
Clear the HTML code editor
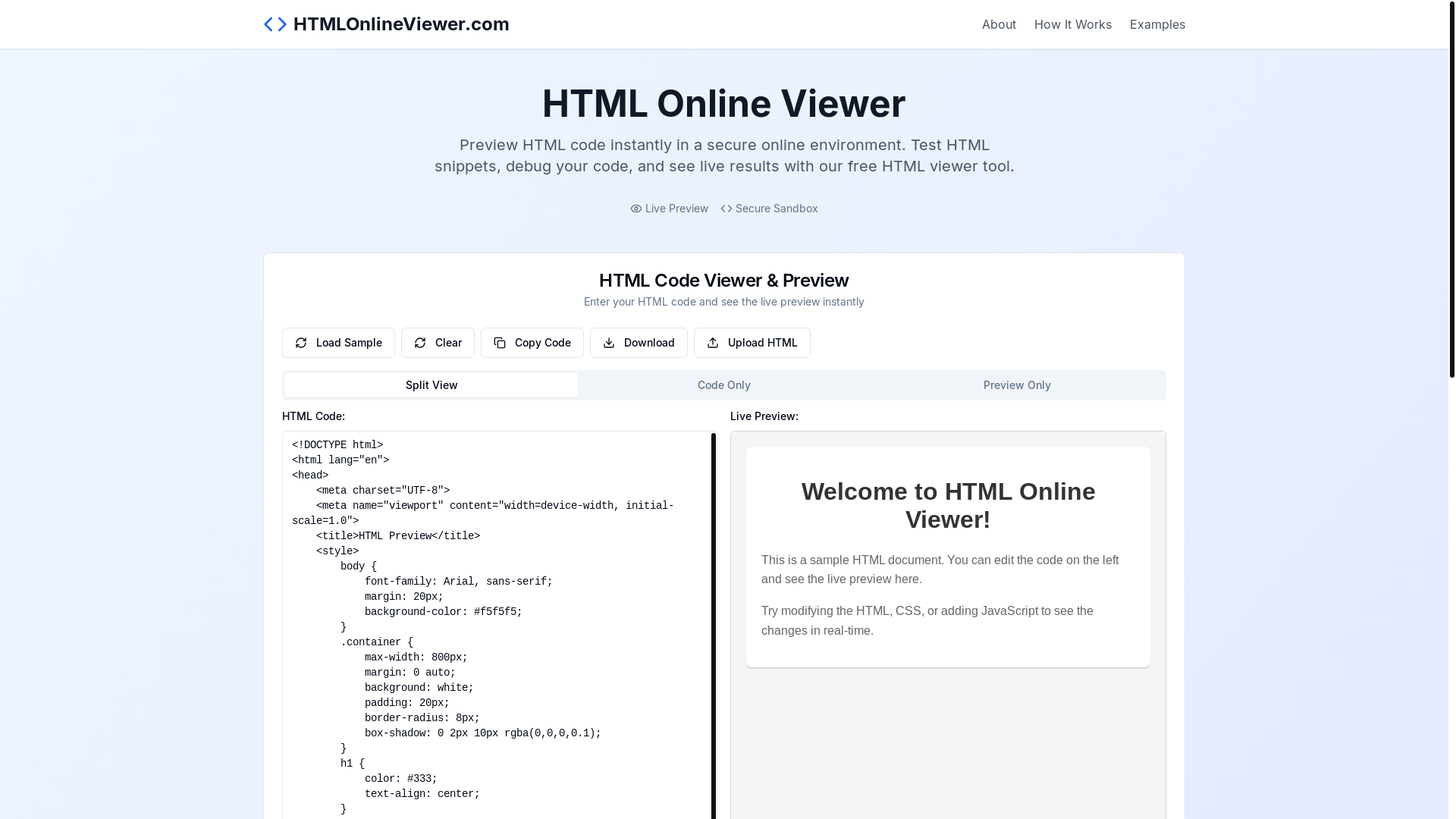pyautogui.click(x=438, y=343)
